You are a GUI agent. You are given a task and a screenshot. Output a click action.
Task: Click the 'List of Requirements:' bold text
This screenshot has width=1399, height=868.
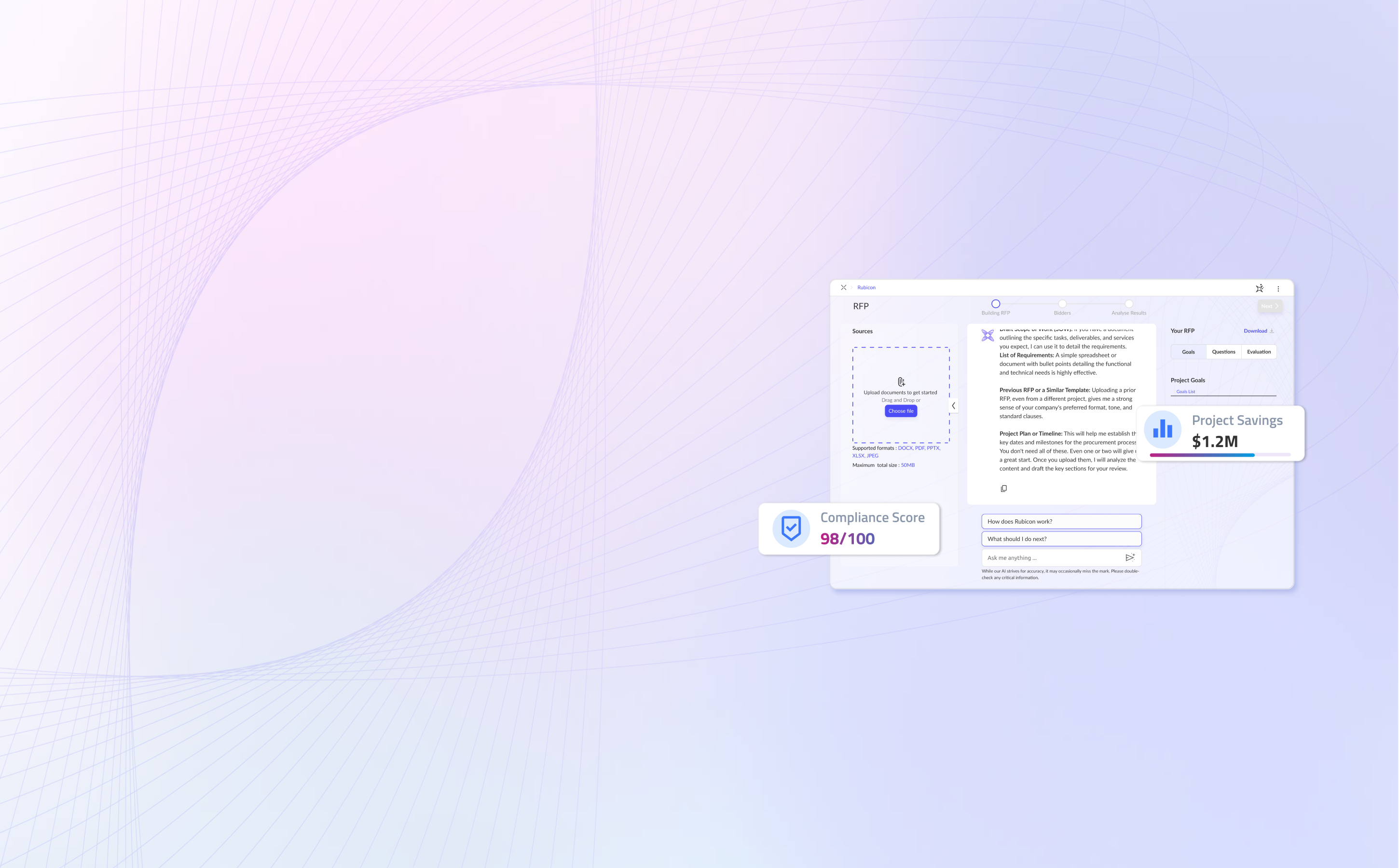[1027, 355]
